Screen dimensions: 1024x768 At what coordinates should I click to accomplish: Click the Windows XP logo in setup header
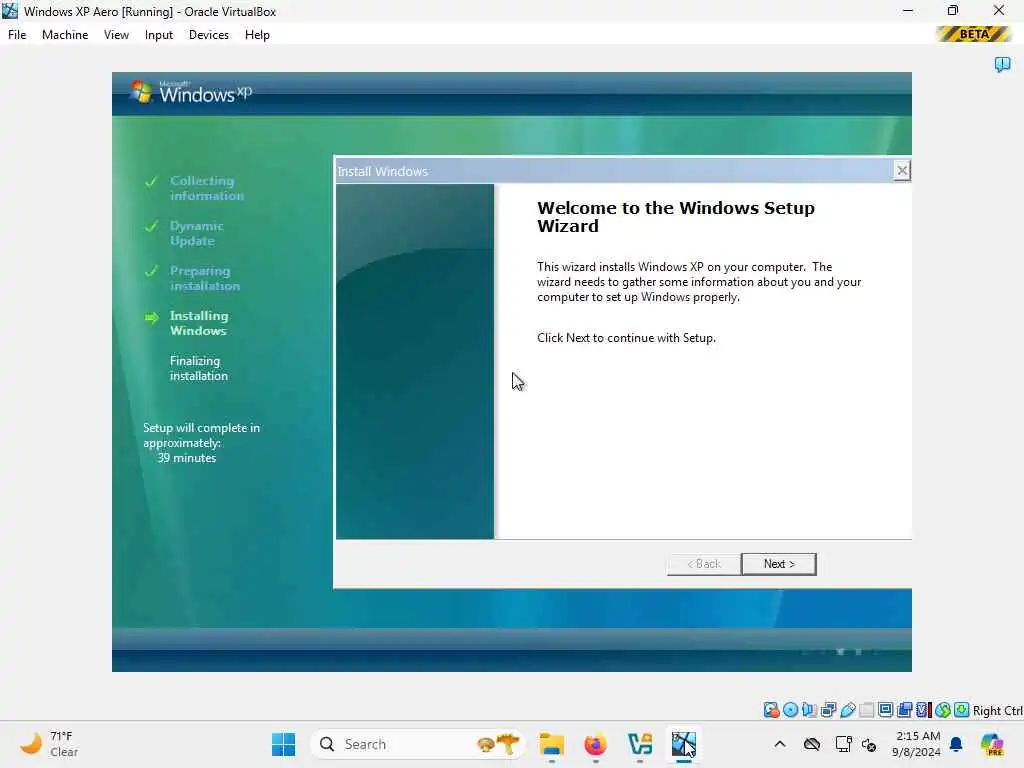(x=191, y=92)
